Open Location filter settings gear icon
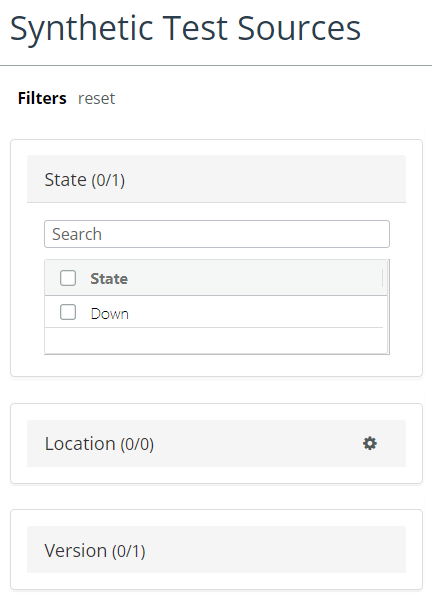Screen dimensions: 432x602 (x=370, y=443)
